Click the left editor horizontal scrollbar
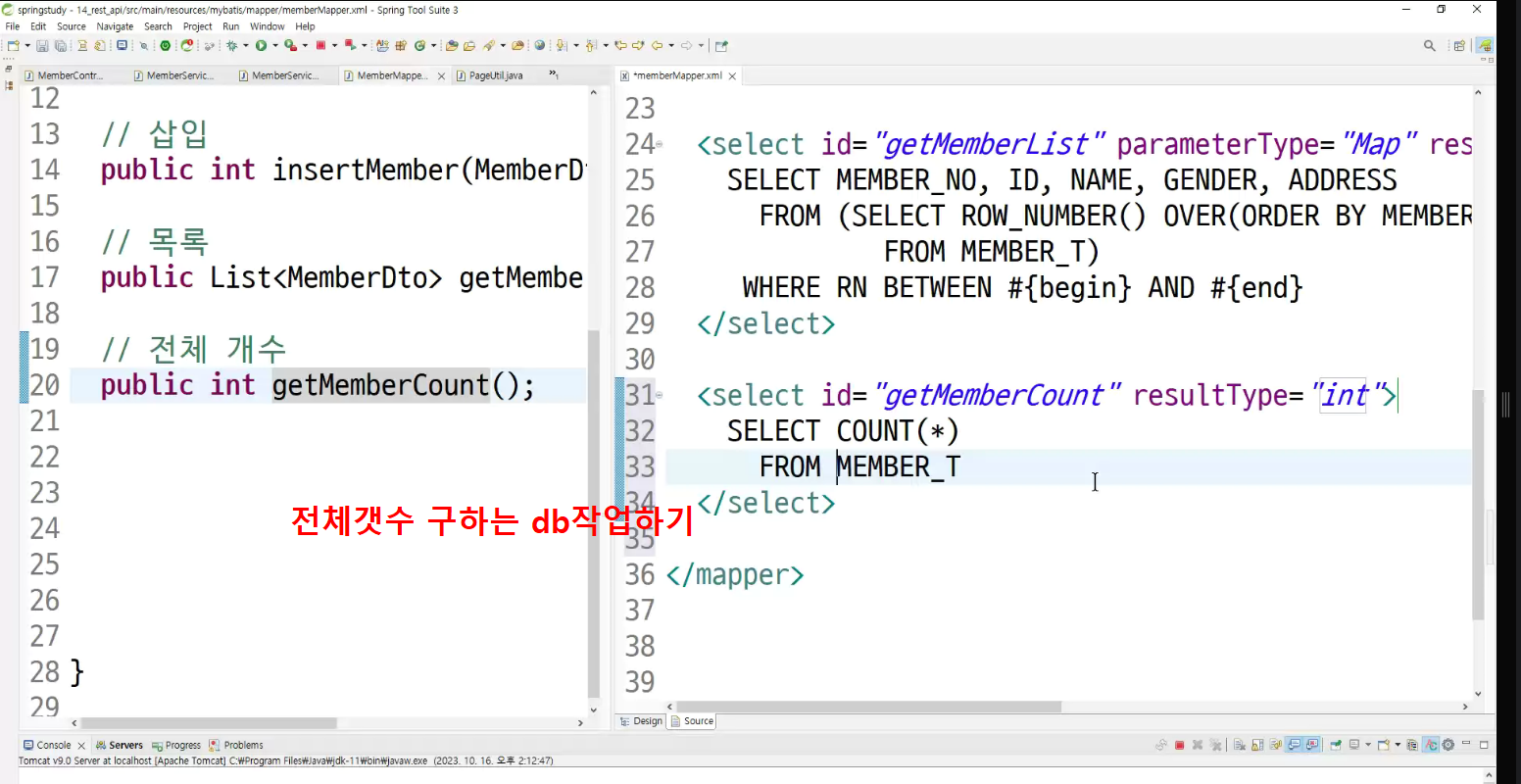1521x784 pixels. point(209,723)
